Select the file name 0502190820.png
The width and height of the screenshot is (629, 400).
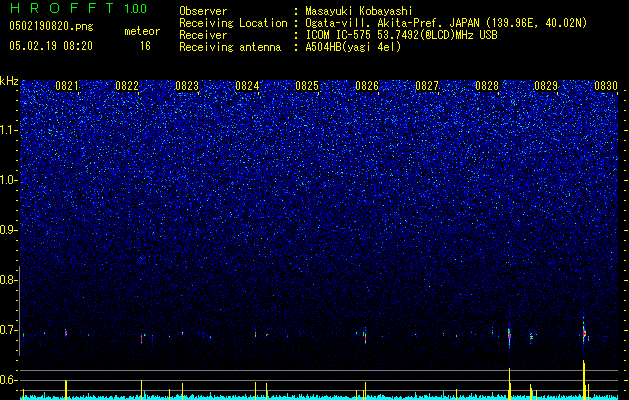51,26
